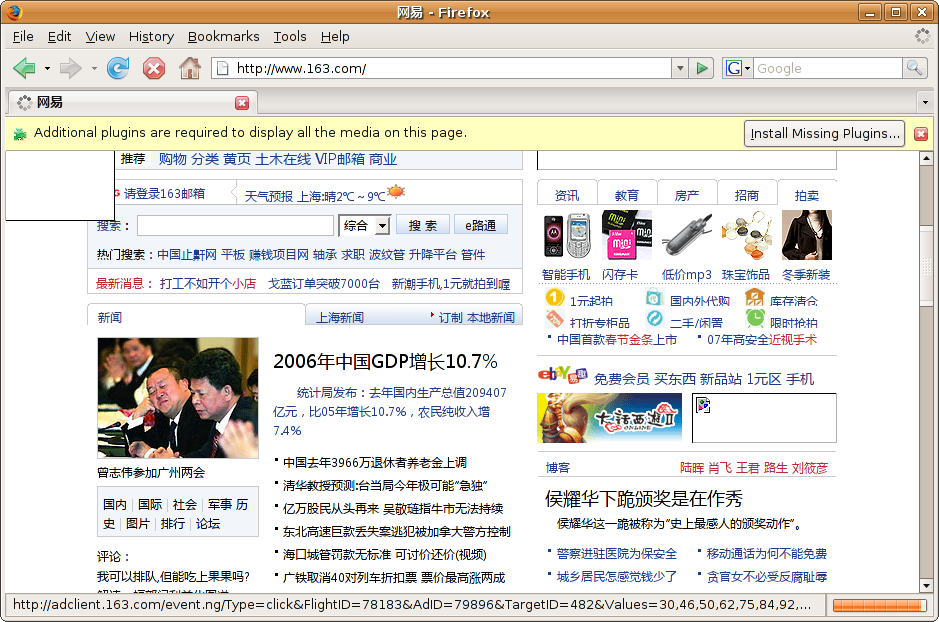
Task: Open the Help menu
Action: tap(335, 37)
